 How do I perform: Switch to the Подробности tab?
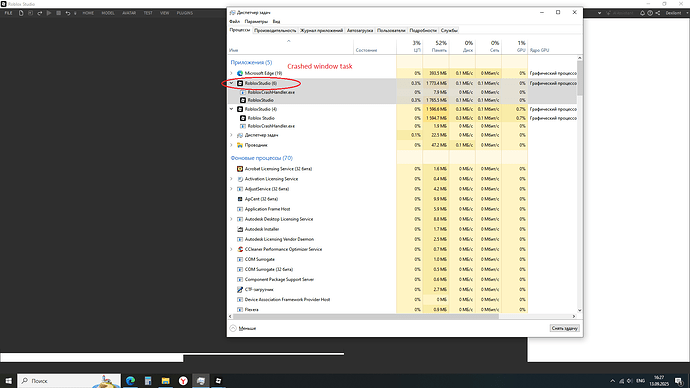[x=423, y=30]
